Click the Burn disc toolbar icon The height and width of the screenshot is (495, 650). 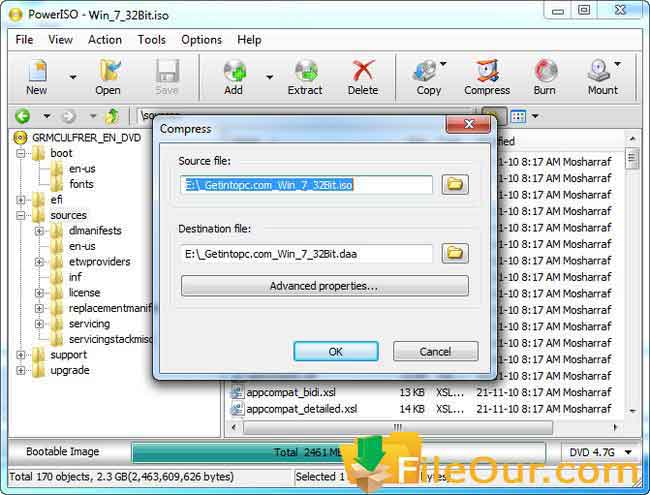(545, 77)
